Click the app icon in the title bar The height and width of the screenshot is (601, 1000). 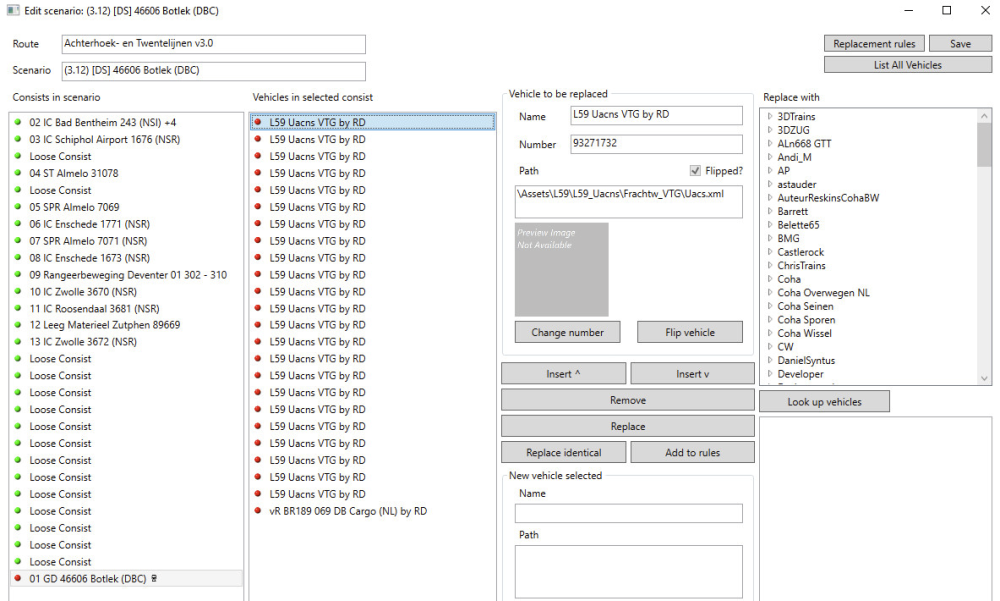pos(12,11)
